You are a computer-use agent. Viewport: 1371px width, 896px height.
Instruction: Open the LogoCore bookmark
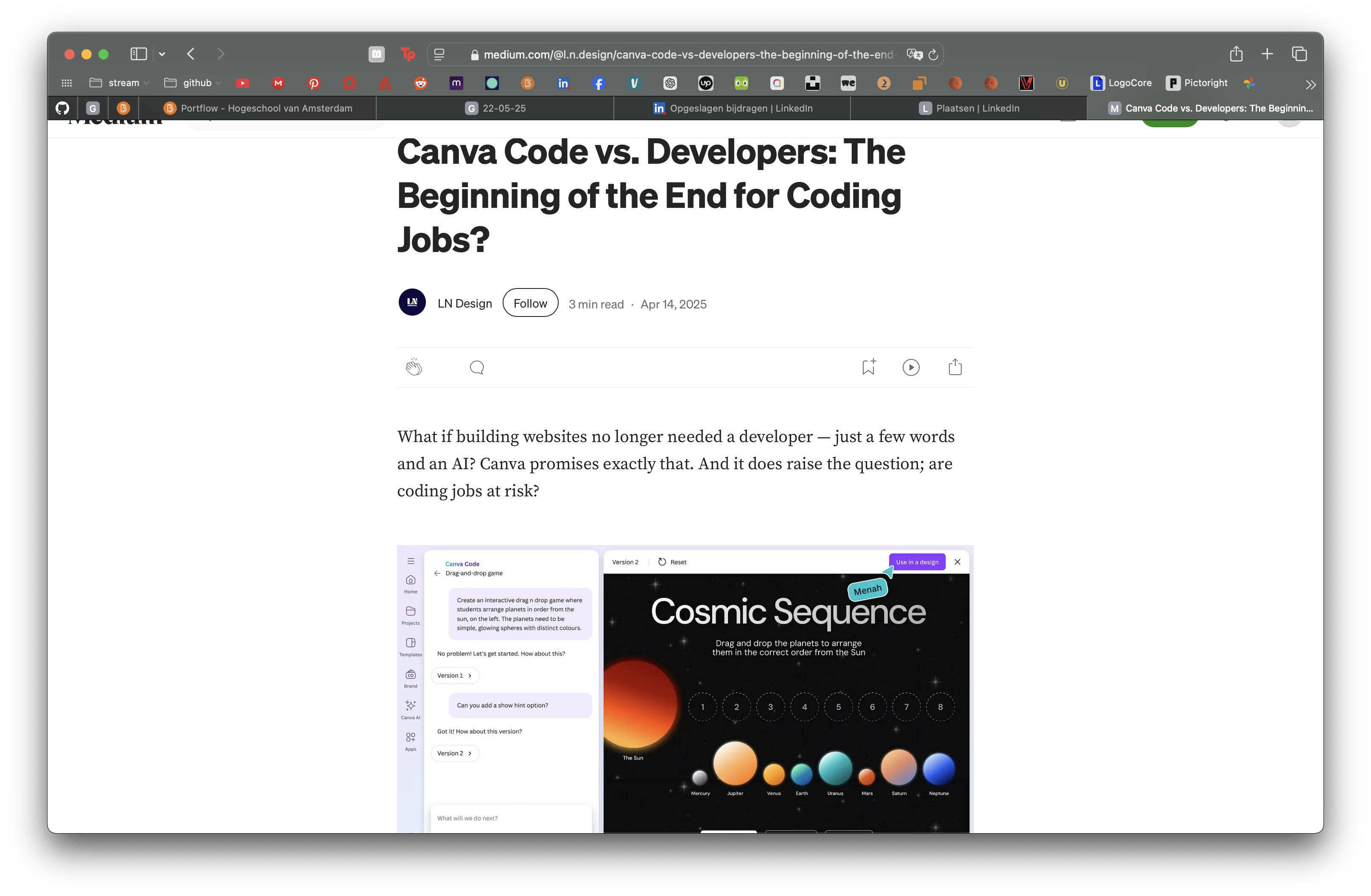coord(1120,83)
